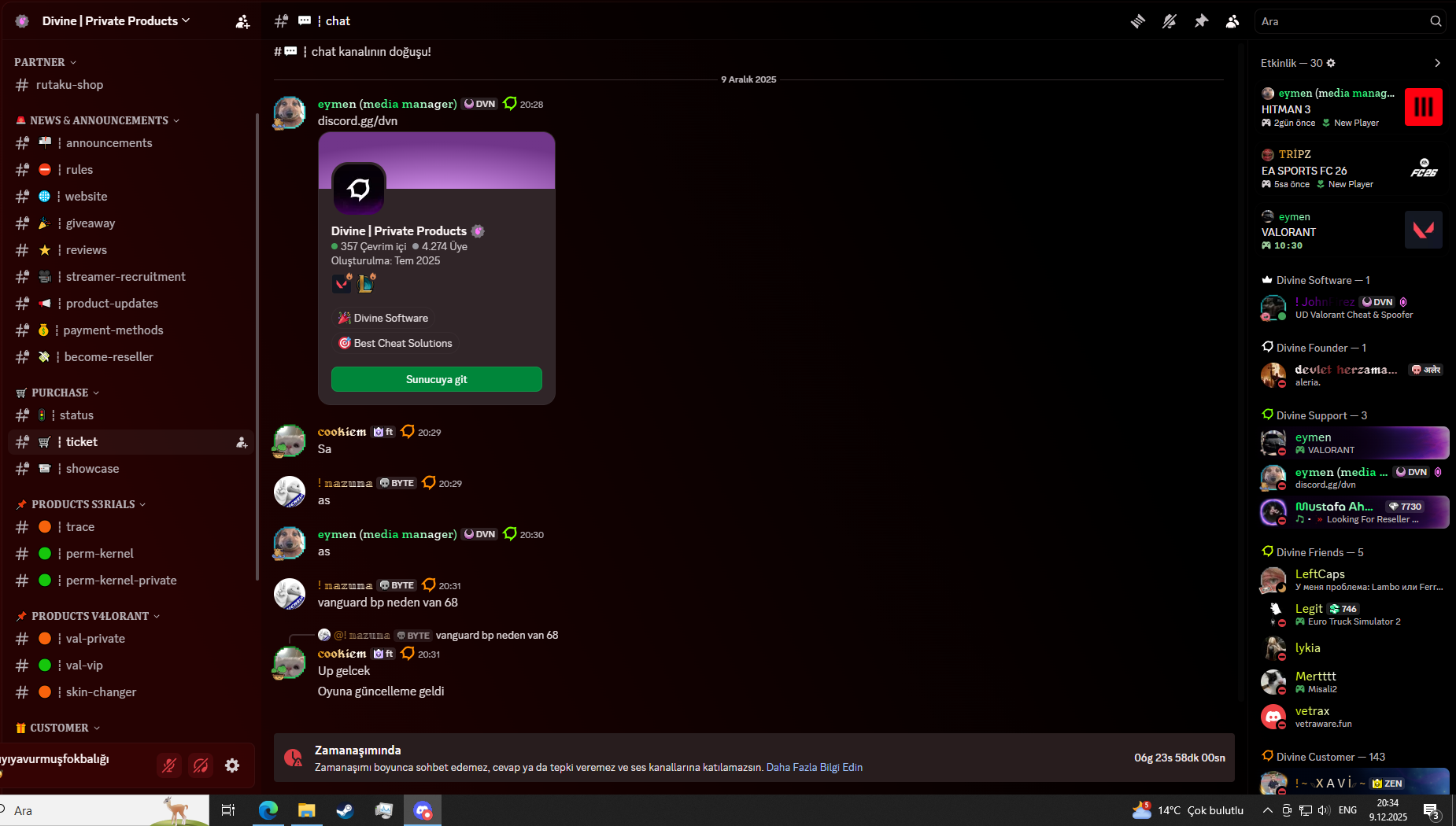Image resolution: width=1456 pixels, height=826 pixels.
Task: Collapse the PURCHASE category
Action: point(58,393)
